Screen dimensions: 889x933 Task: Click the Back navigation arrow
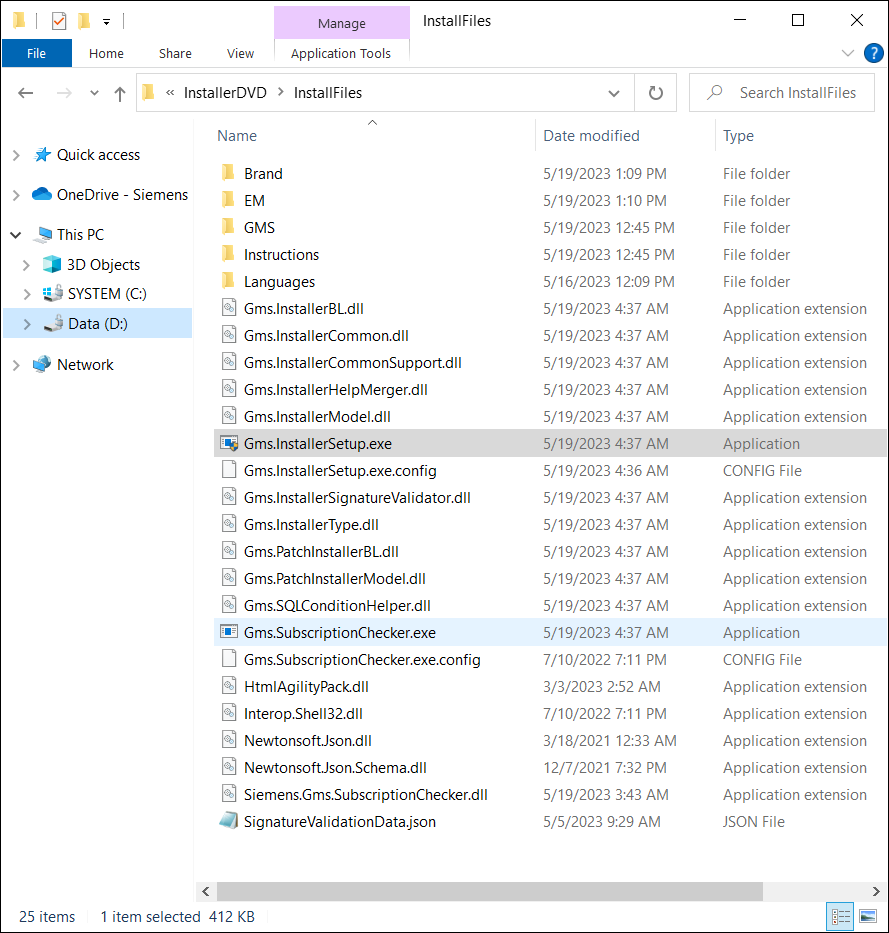pos(26,93)
